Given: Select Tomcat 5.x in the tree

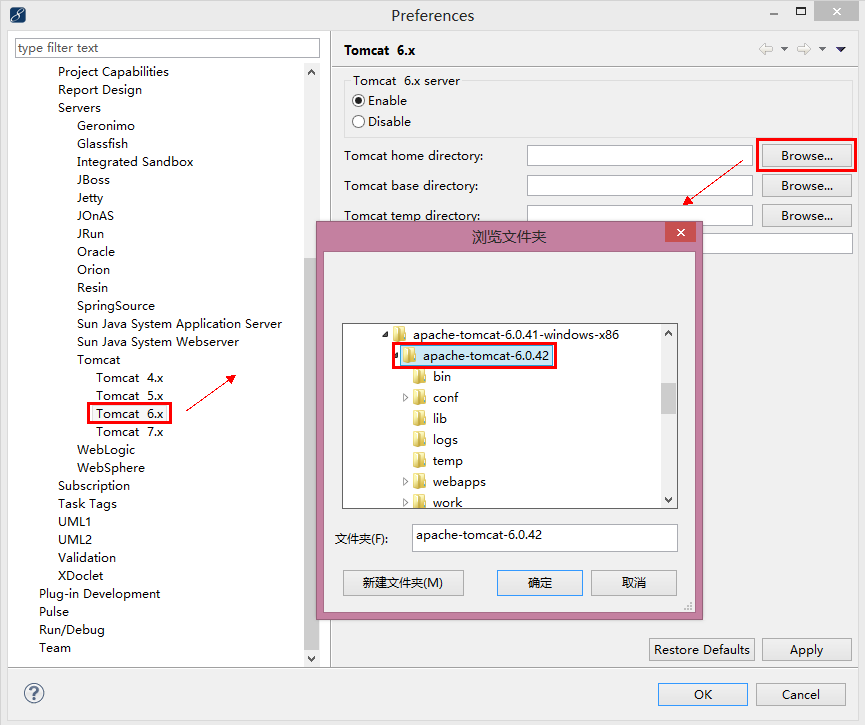Looking at the screenshot, I should 130,396.
